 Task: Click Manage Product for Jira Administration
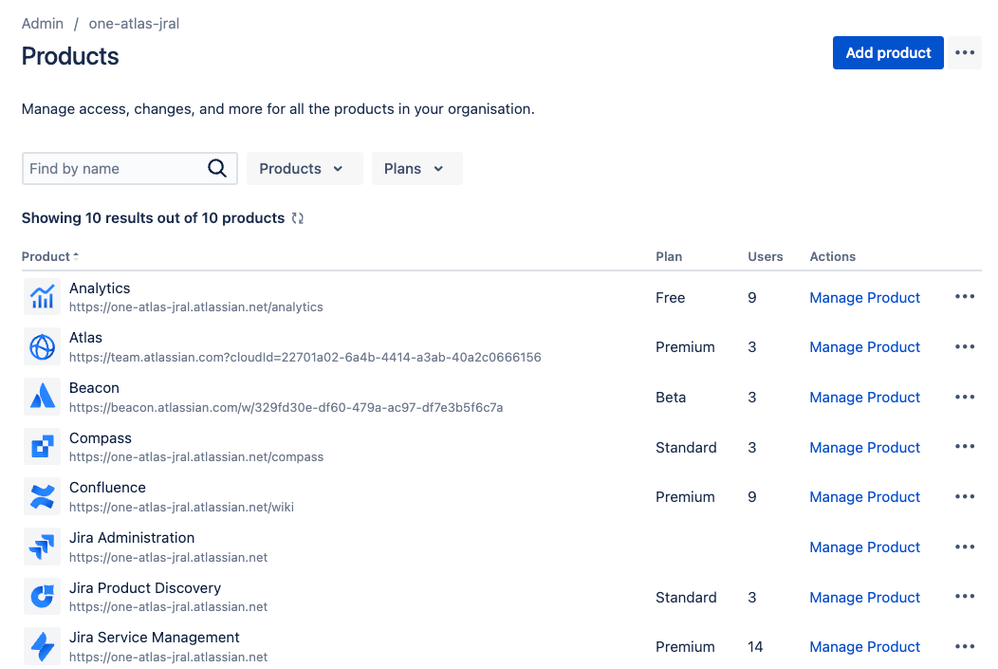click(864, 547)
